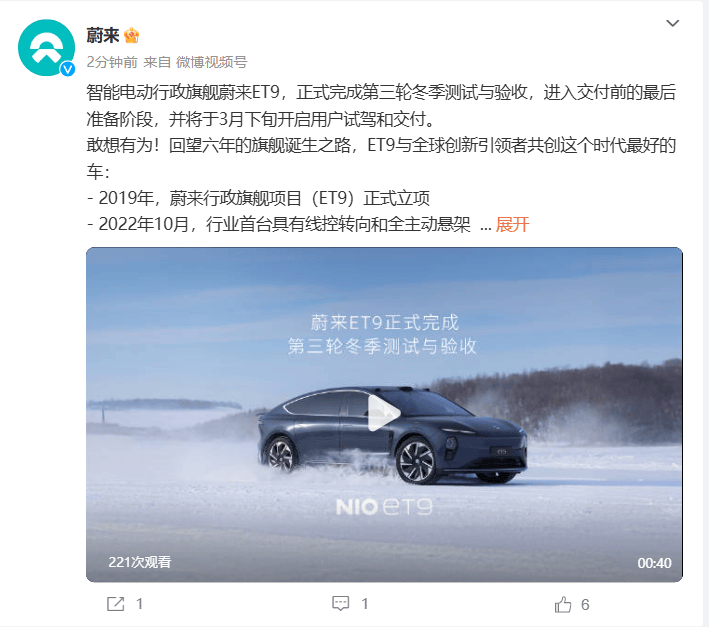Click the car in the video thumbnail

tap(392, 435)
